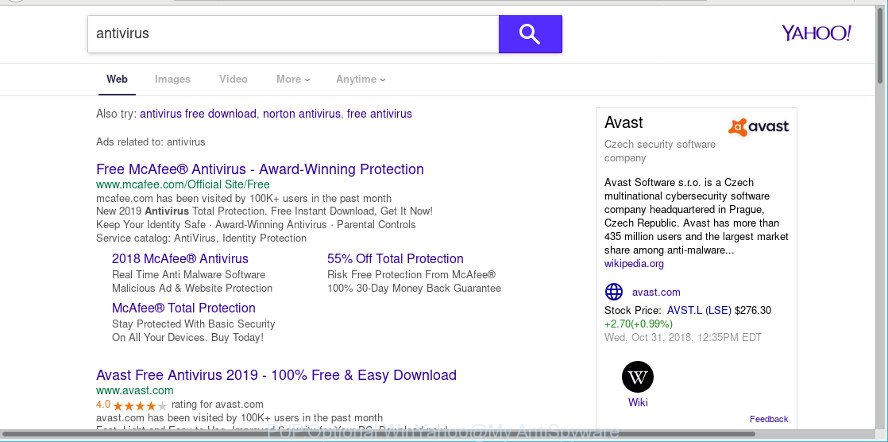Click the +2.70(+0.99%) change value

(x=638, y=324)
